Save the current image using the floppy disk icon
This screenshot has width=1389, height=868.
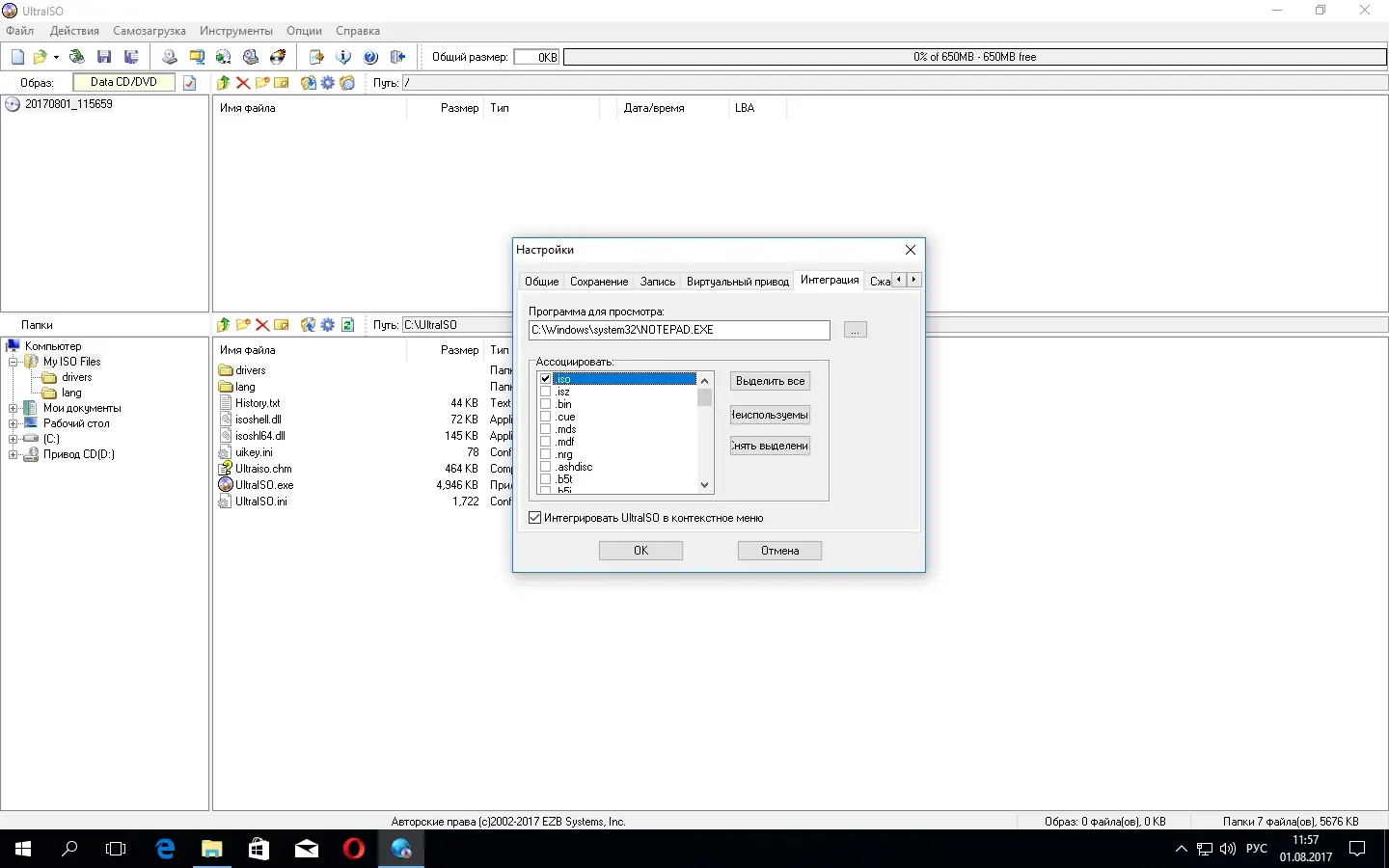point(104,57)
